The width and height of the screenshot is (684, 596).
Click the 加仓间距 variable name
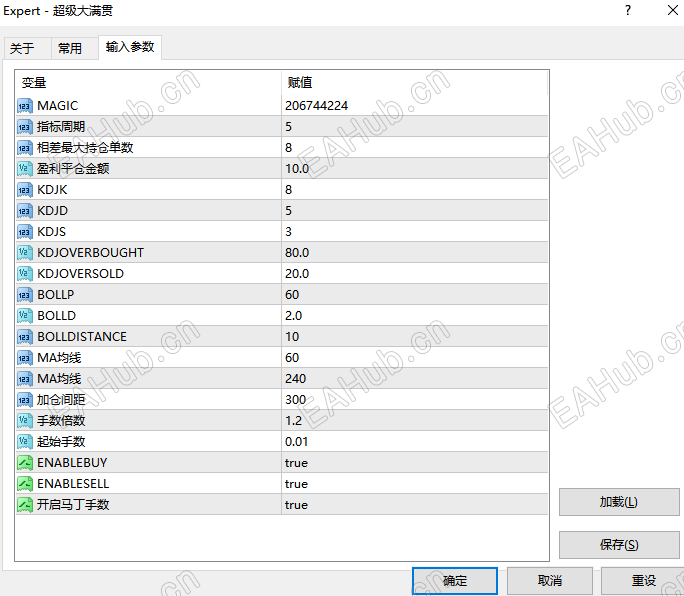pyautogui.click(x=61, y=400)
